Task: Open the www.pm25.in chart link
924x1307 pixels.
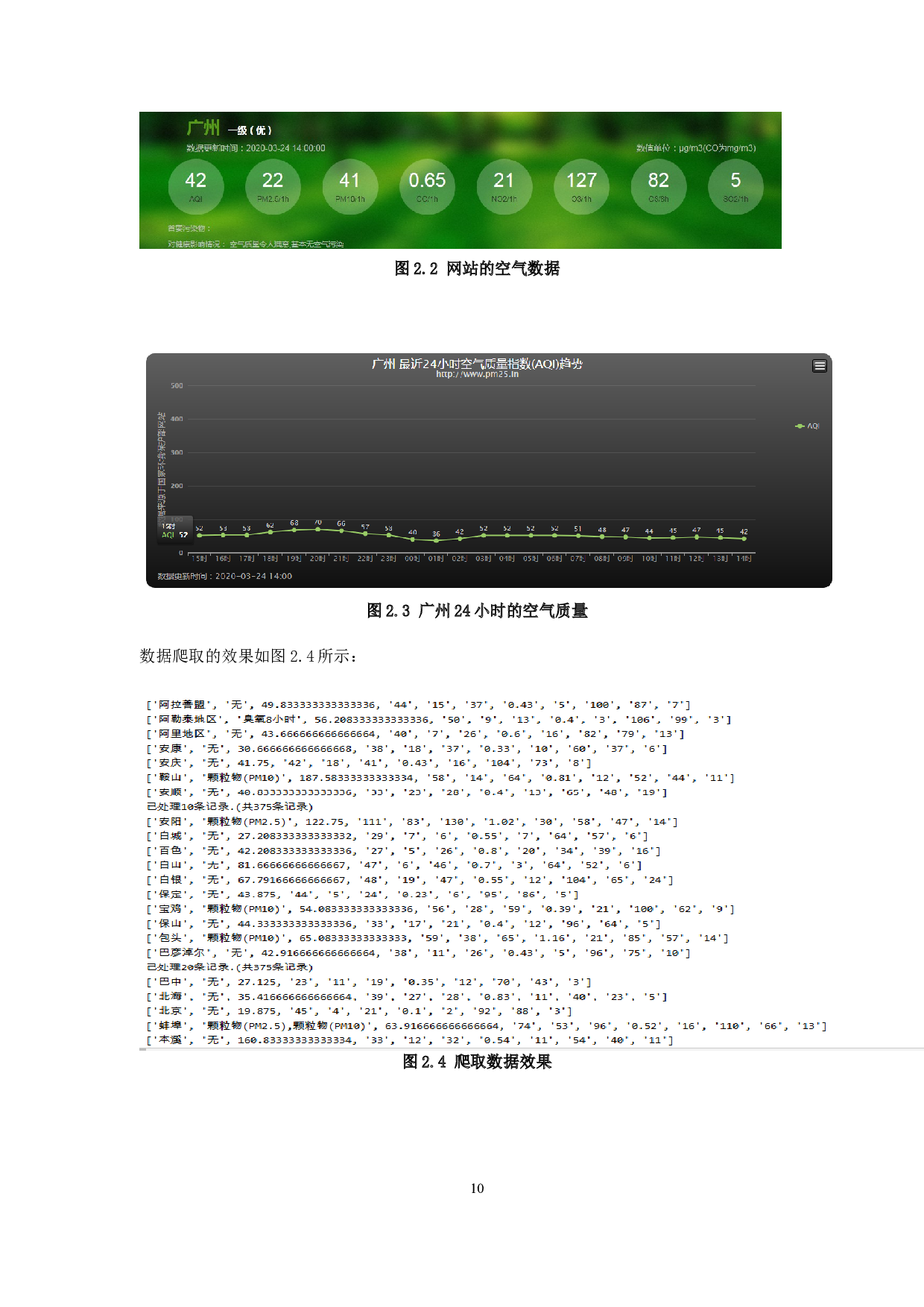Action: [477, 374]
